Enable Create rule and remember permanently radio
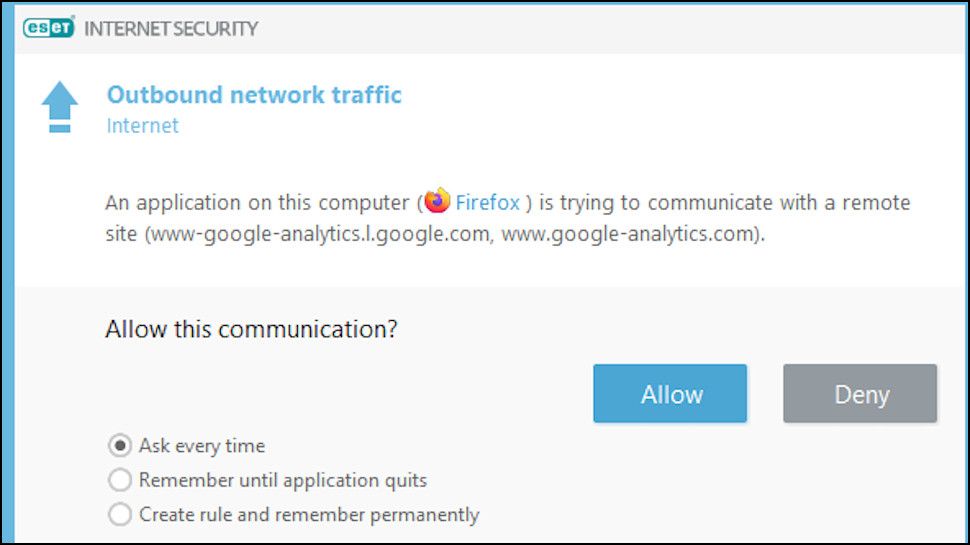970x545 pixels. pos(120,515)
